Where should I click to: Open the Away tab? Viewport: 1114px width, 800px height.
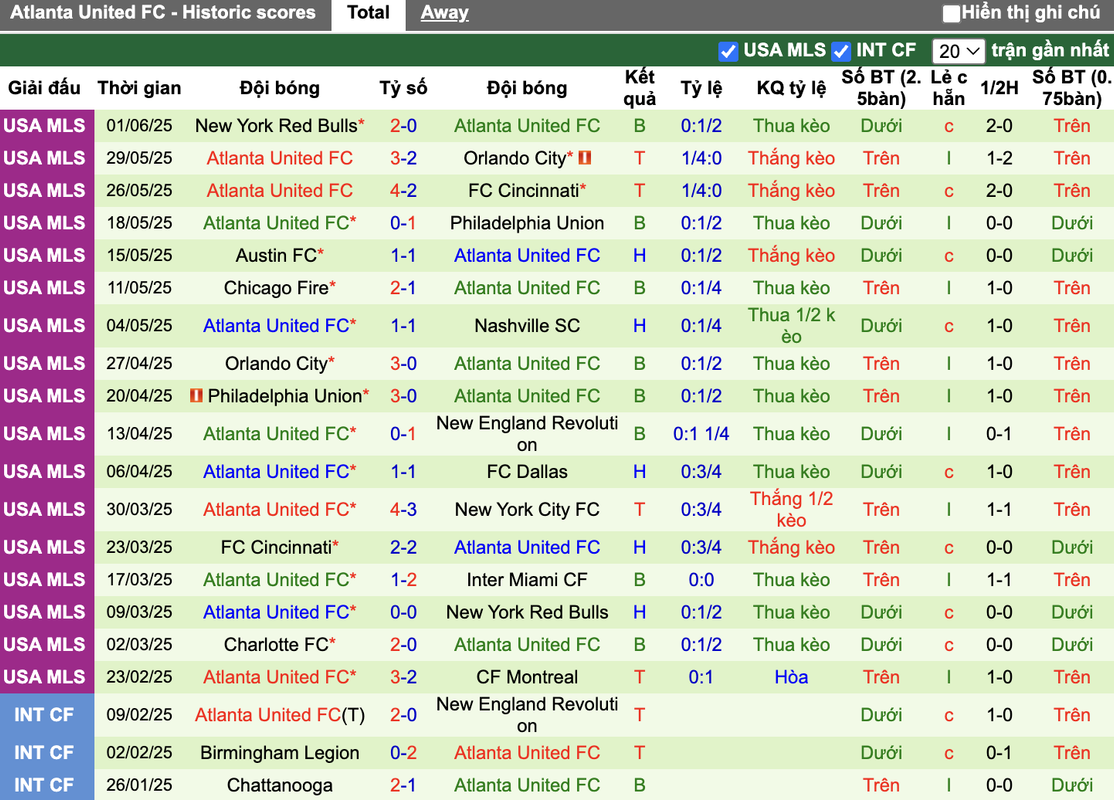coord(444,13)
